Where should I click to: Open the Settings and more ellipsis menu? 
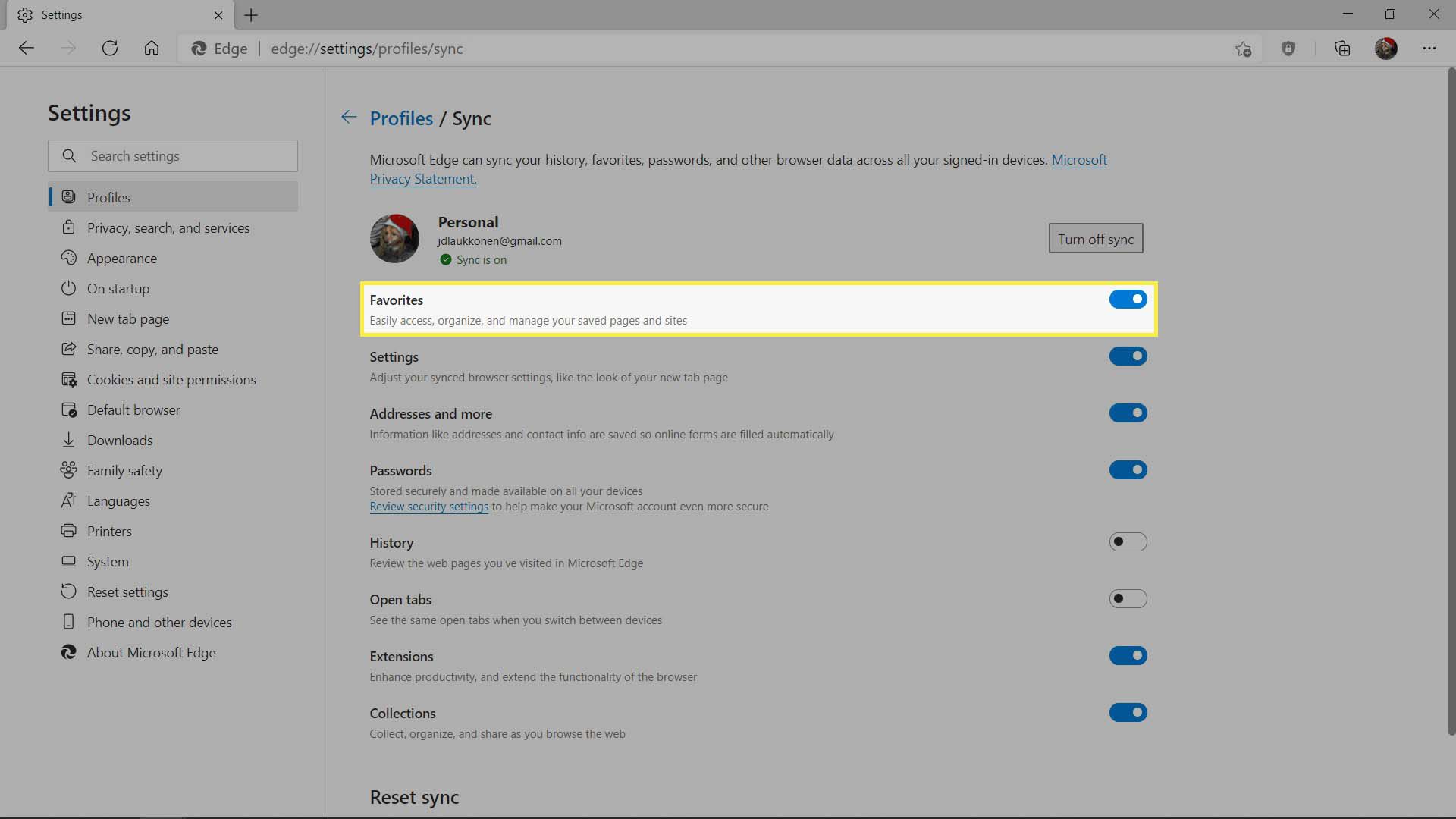[x=1429, y=49]
